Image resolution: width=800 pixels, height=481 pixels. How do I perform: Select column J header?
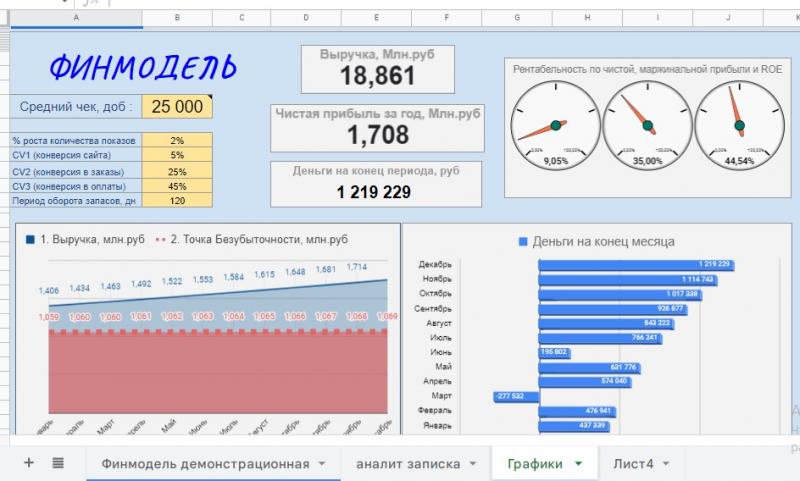pyautogui.click(x=728, y=18)
